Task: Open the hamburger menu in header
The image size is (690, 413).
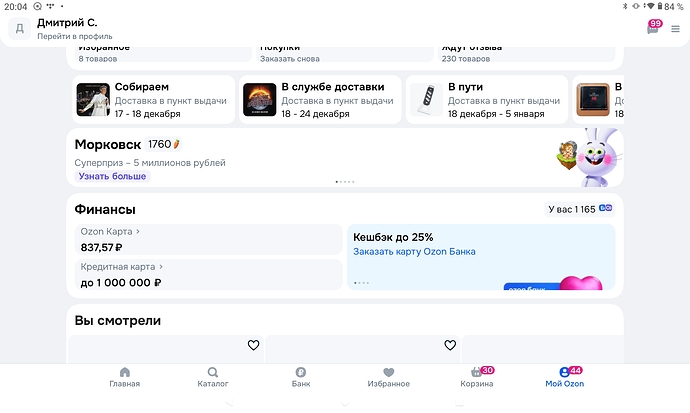Action: pos(675,29)
